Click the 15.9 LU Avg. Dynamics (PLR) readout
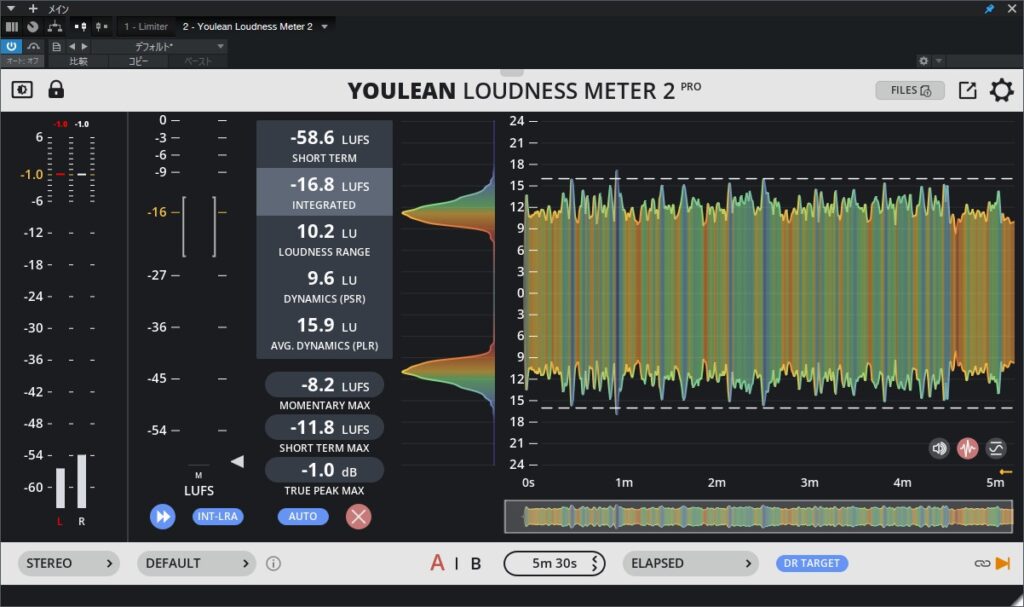This screenshot has height=607, width=1024. tap(325, 333)
